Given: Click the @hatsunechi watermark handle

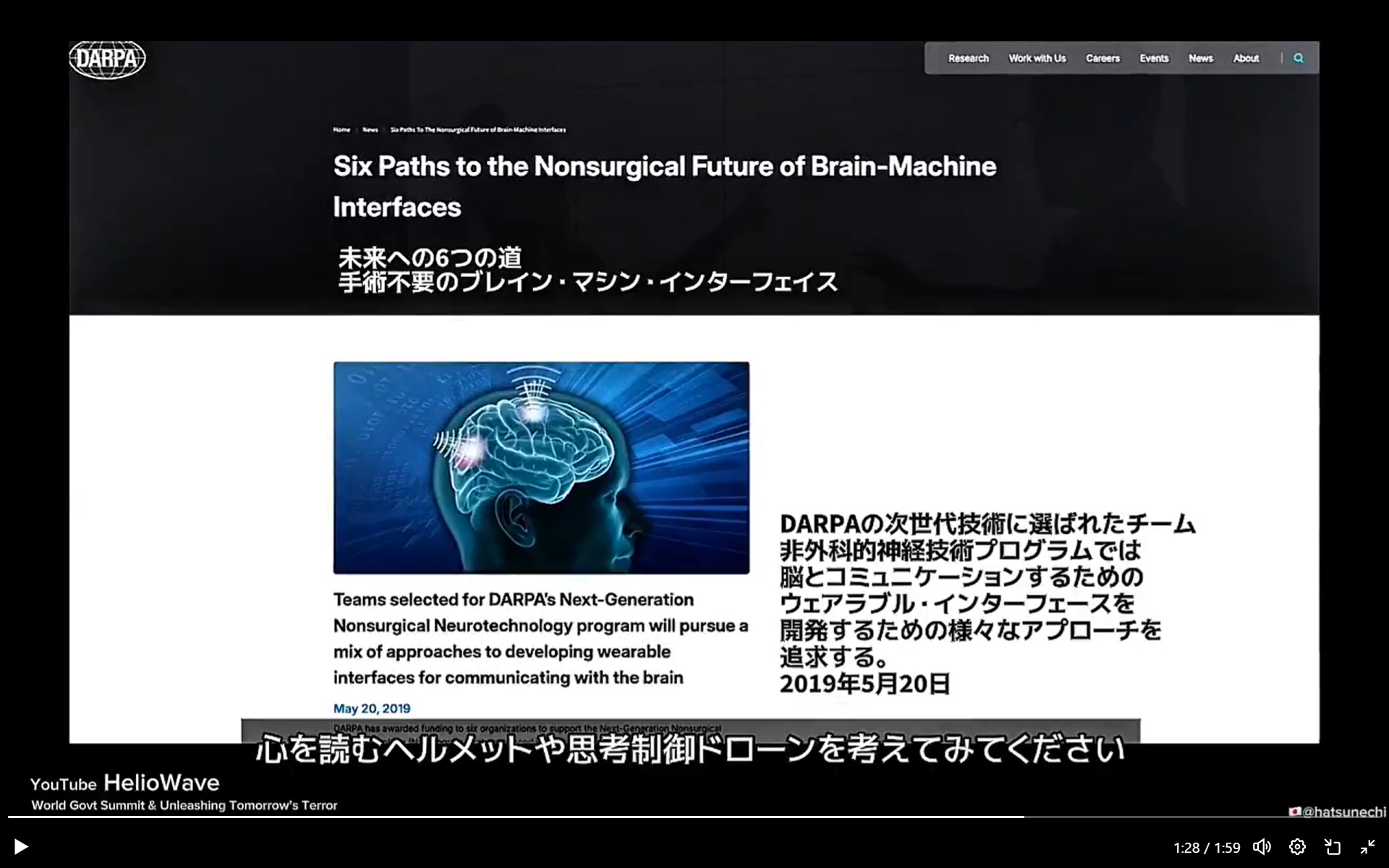Looking at the screenshot, I should click(x=1343, y=812).
